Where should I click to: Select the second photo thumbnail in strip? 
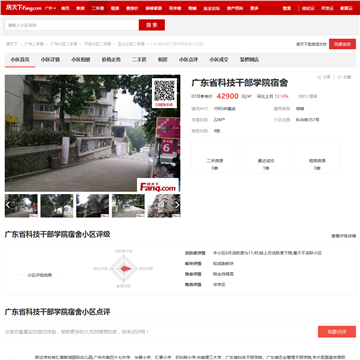pos(57,206)
